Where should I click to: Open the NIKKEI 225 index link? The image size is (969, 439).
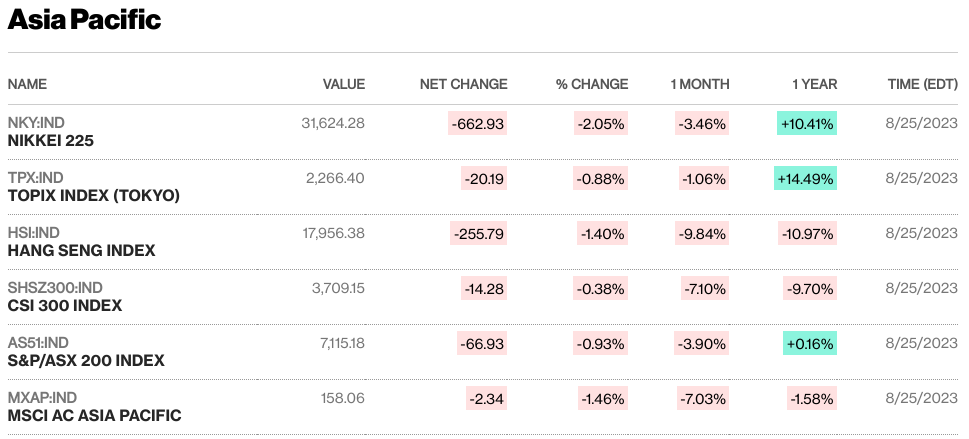tap(50, 141)
